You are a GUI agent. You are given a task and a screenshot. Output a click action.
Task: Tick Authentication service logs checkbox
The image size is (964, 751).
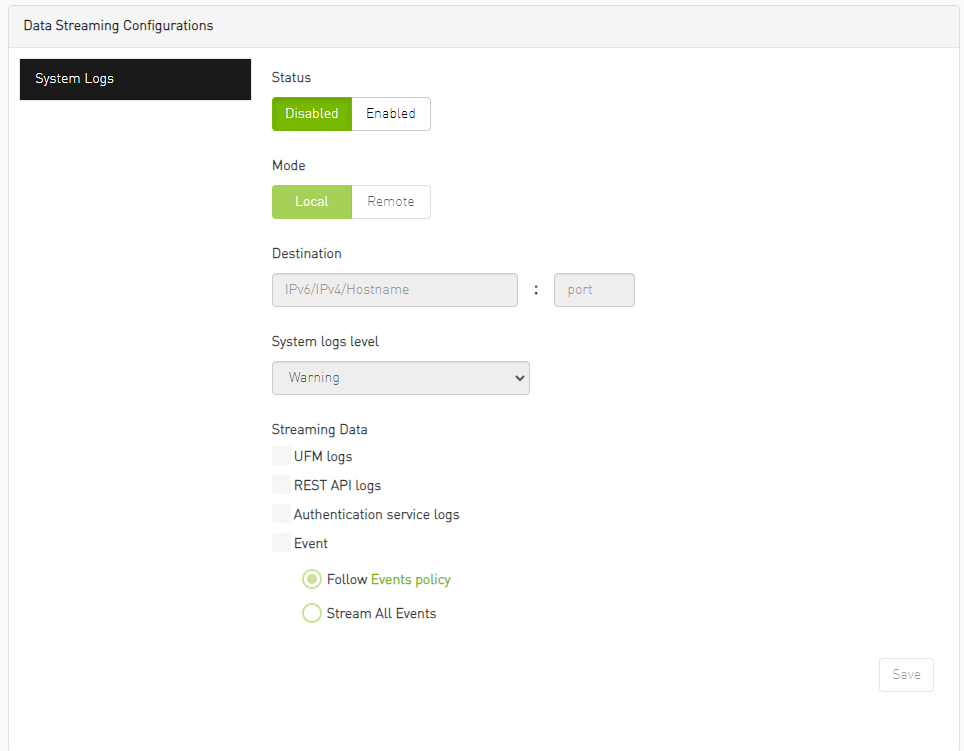point(281,514)
